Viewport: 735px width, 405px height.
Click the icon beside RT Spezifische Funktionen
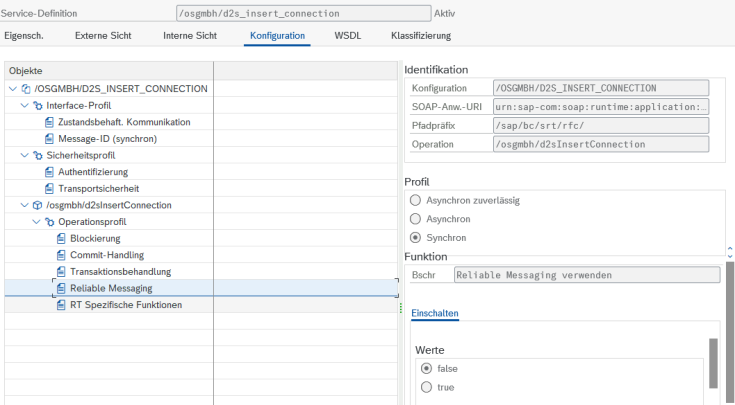coord(61,305)
